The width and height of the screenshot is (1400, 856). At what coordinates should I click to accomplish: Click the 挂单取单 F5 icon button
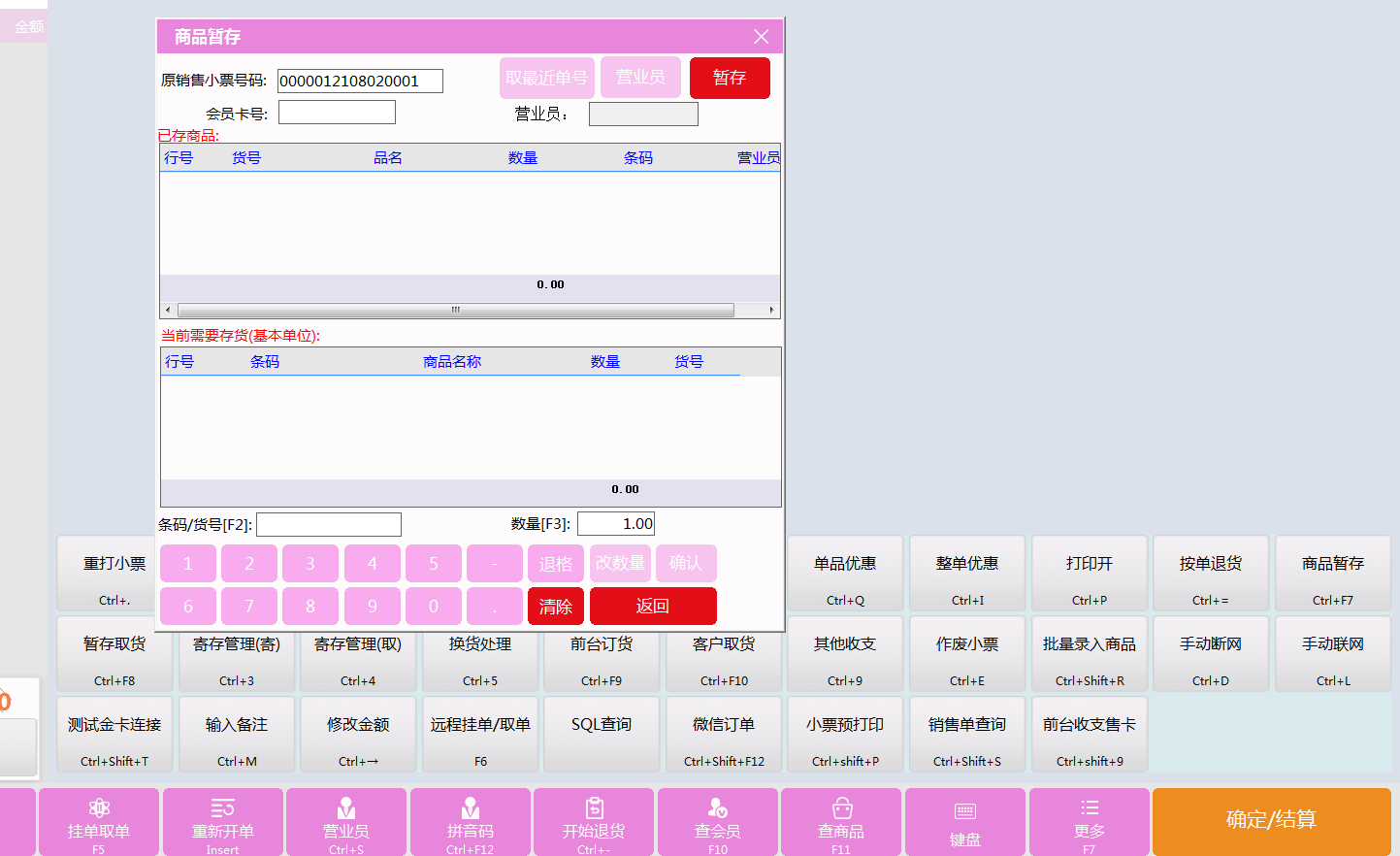98,821
